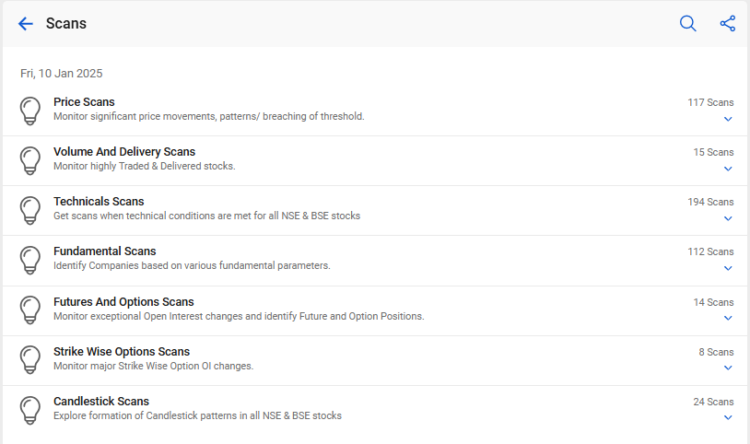Open the search magnifier icon
750x444 pixels.
[x=688, y=24]
